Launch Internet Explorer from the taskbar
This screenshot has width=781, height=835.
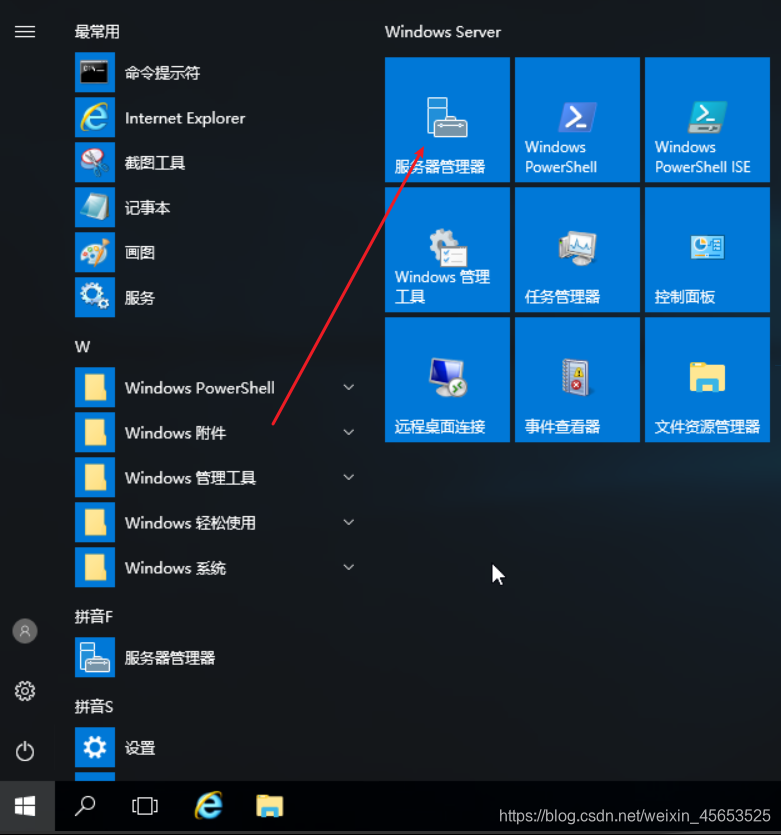click(209, 805)
